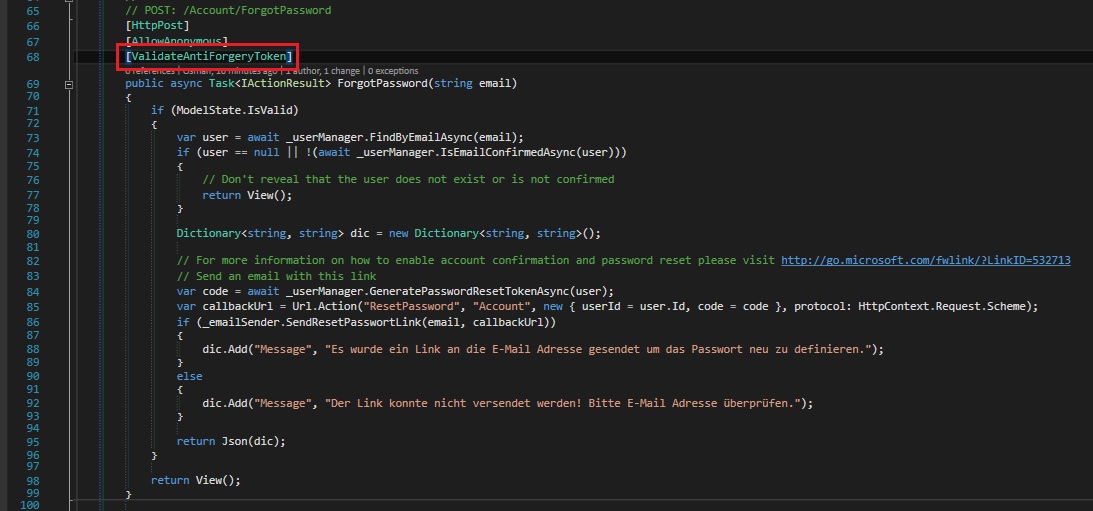This screenshot has height=511, width=1093.
Task: Click the else keyword on line 90
Action: point(190,376)
